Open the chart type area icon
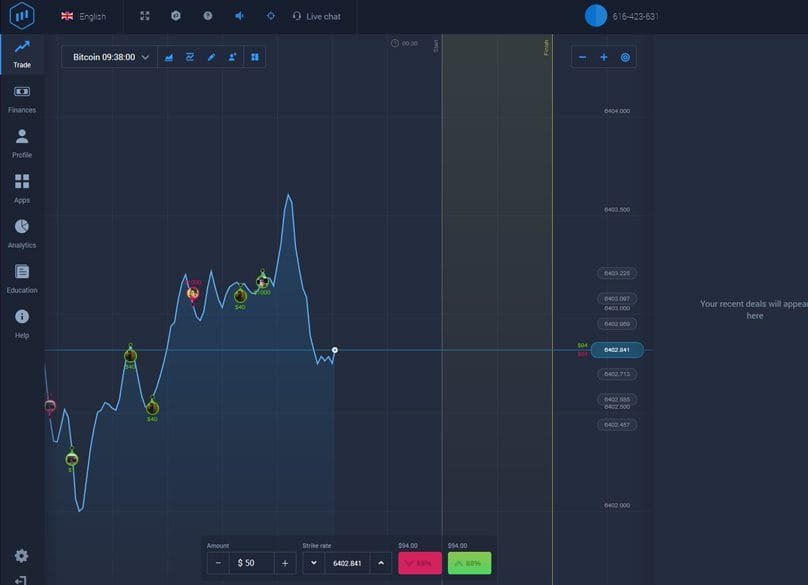The width and height of the screenshot is (808, 585). click(x=169, y=57)
